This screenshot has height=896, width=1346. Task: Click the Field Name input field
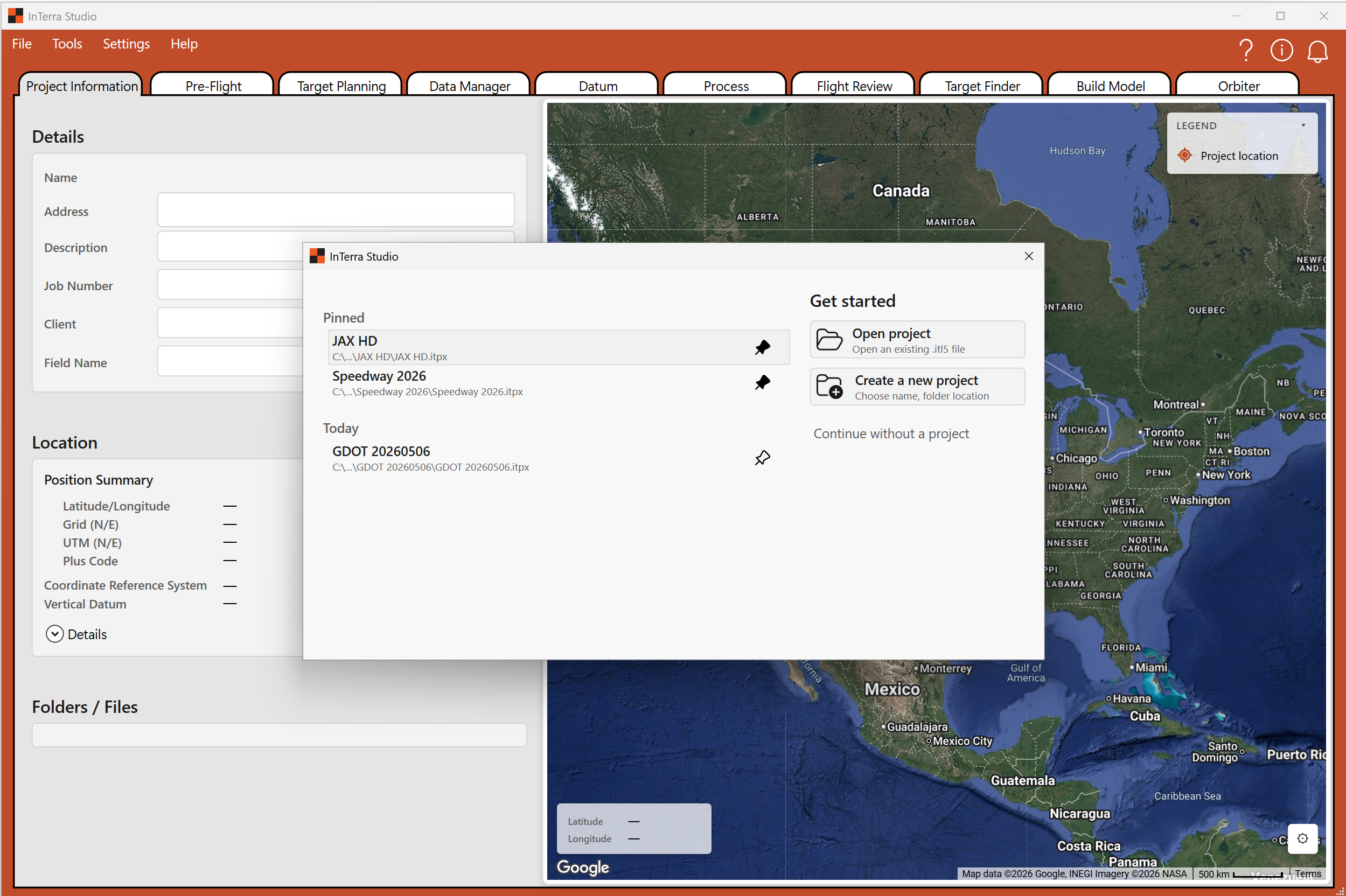(231, 362)
